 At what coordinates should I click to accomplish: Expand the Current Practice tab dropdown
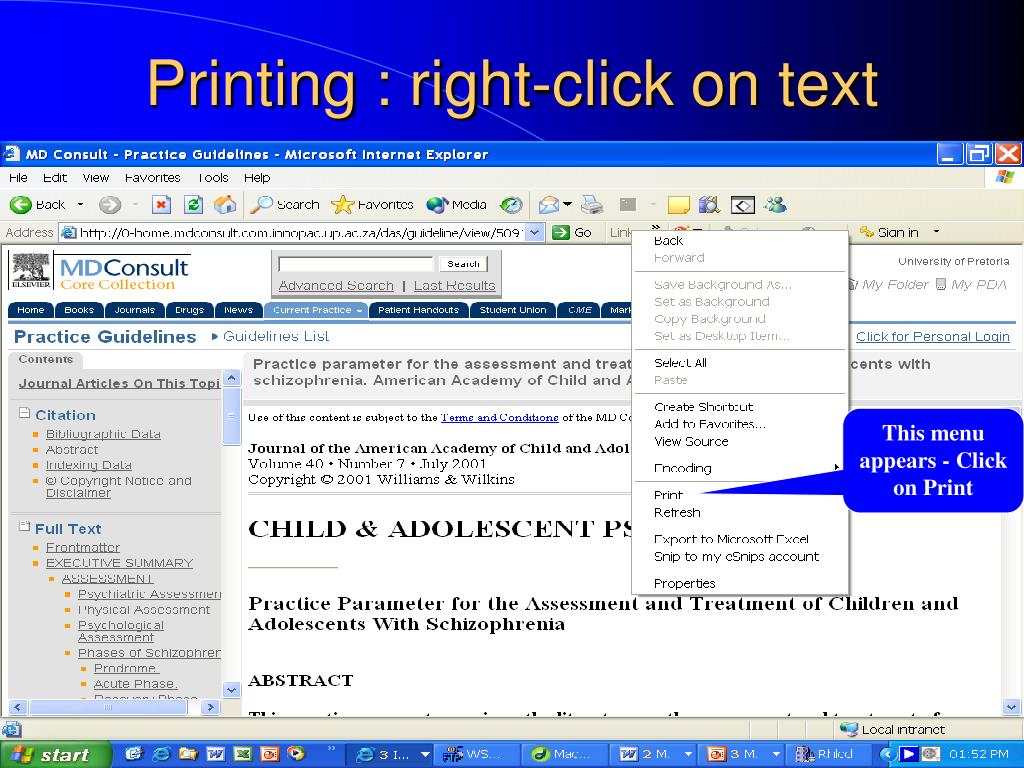pyautogui.click(x=359, y=311)
